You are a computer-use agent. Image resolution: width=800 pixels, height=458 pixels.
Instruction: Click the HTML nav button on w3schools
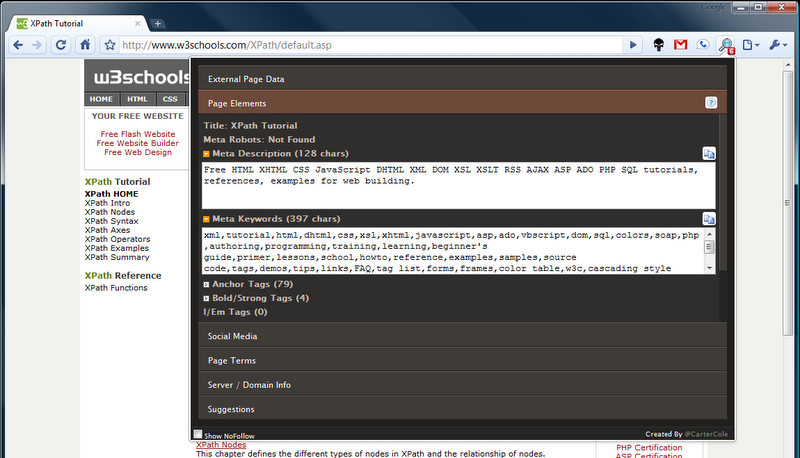137,99
